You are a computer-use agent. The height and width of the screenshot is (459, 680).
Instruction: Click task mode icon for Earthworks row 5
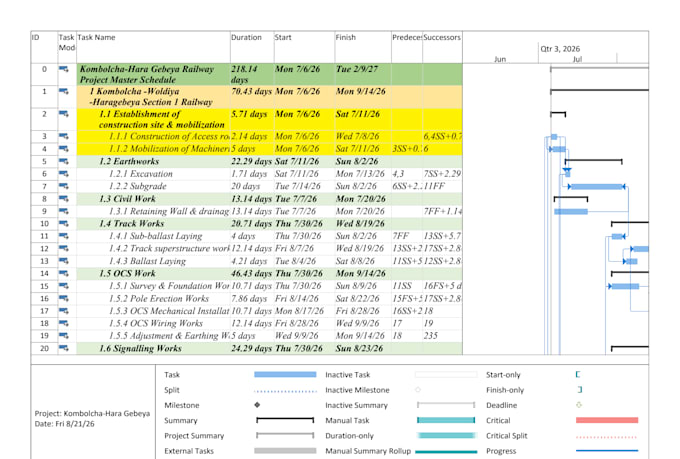(x=64, y=161)
